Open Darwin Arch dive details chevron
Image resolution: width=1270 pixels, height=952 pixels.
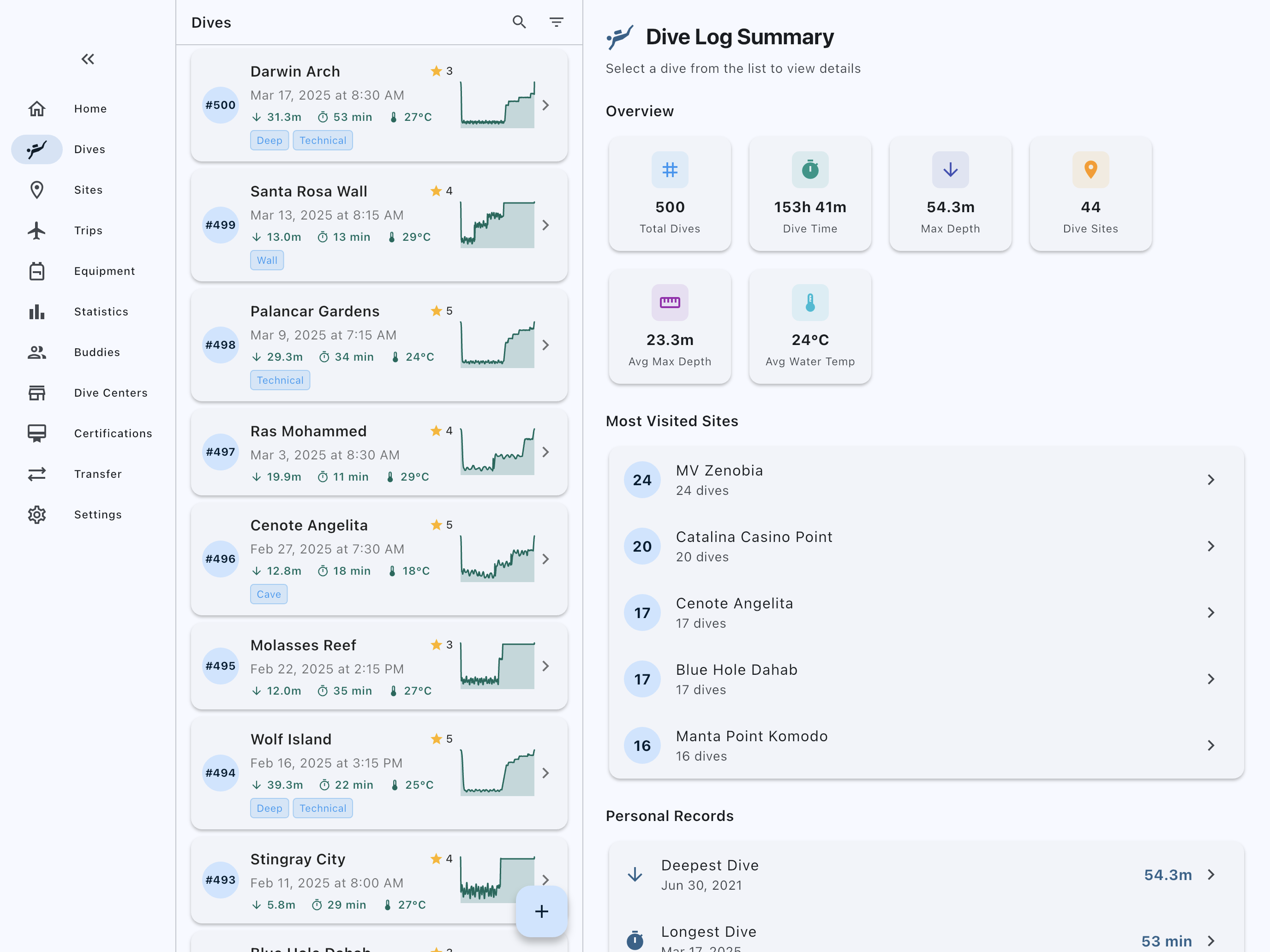click(545, 105)
